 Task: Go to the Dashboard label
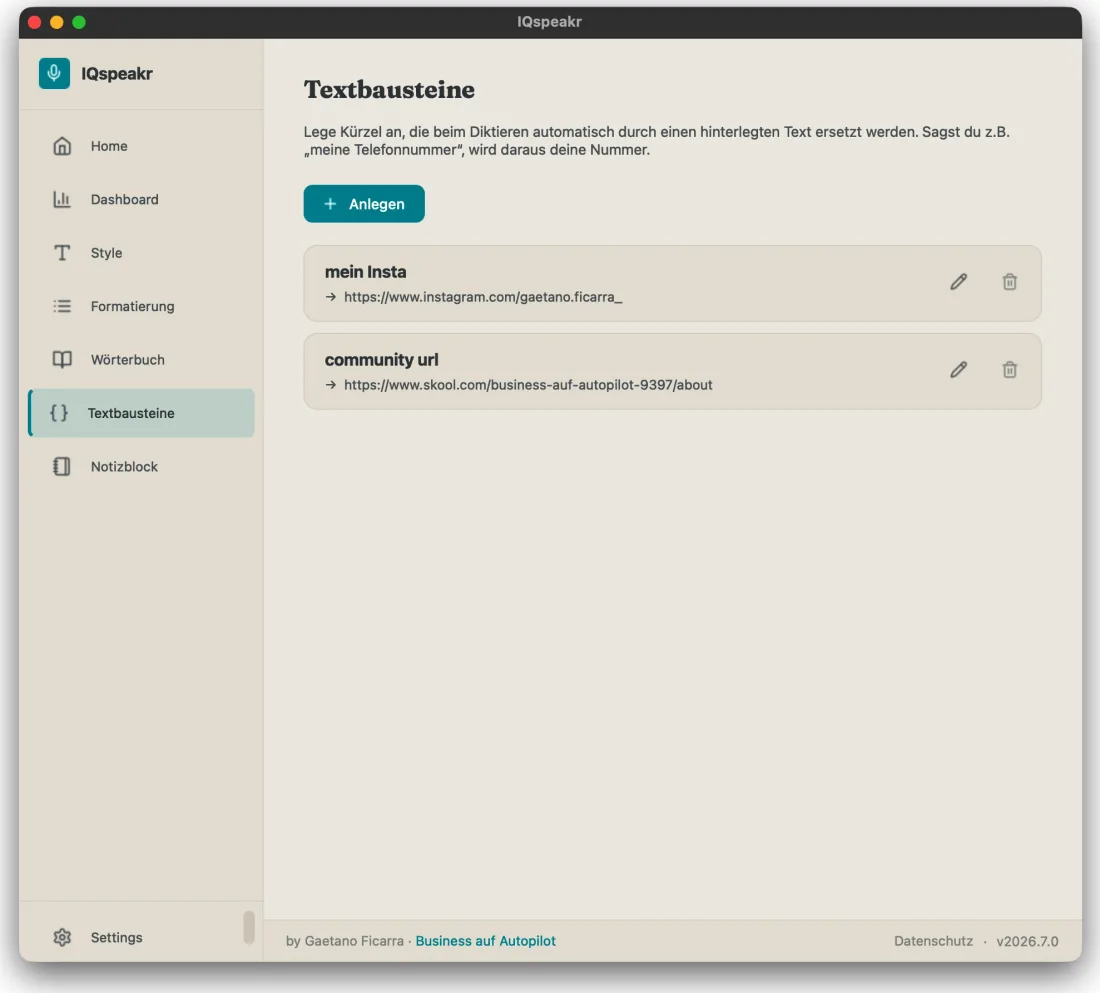[x=124, y=199]
